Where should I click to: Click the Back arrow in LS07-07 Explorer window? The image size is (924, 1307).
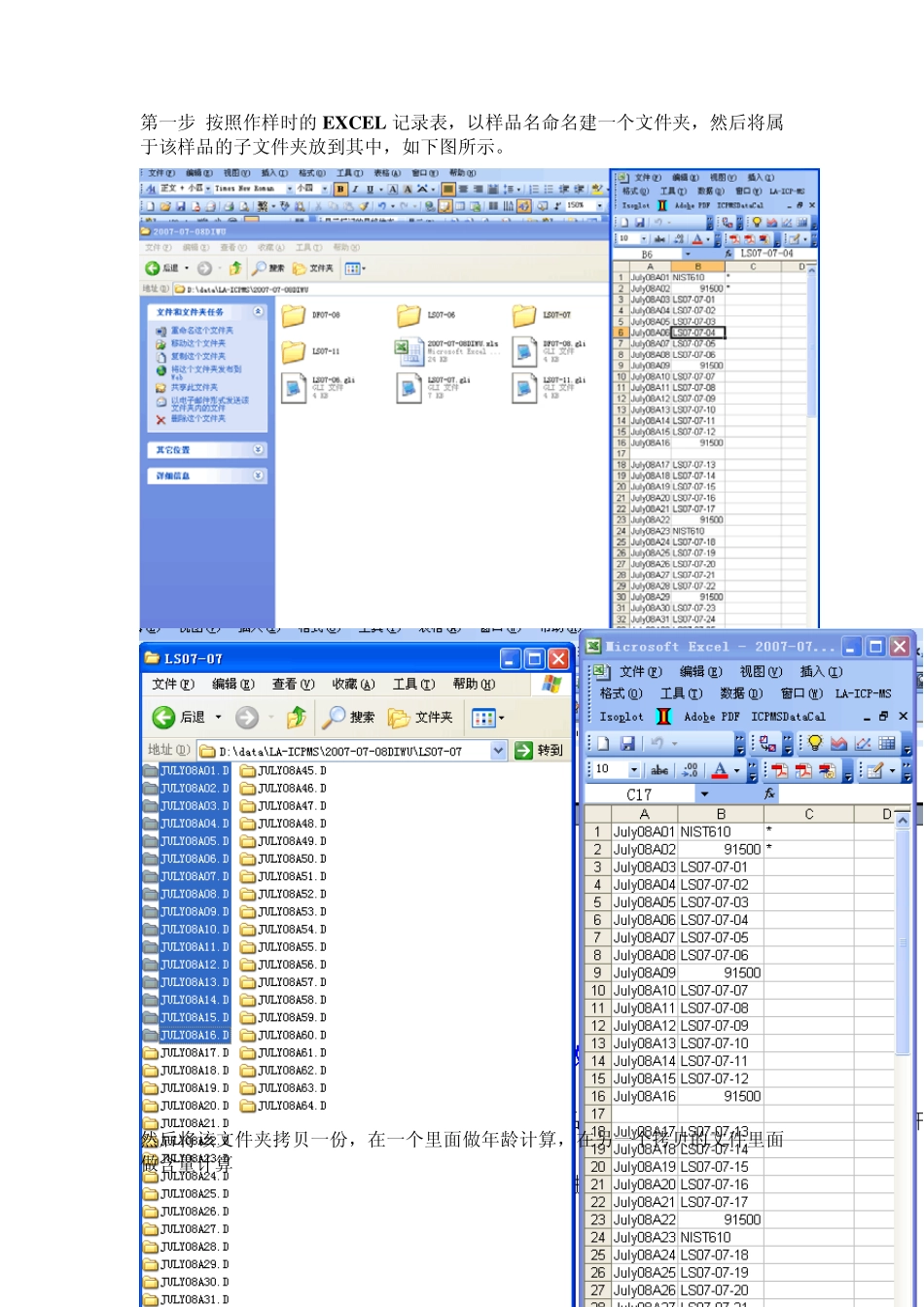tap(163, 718)
